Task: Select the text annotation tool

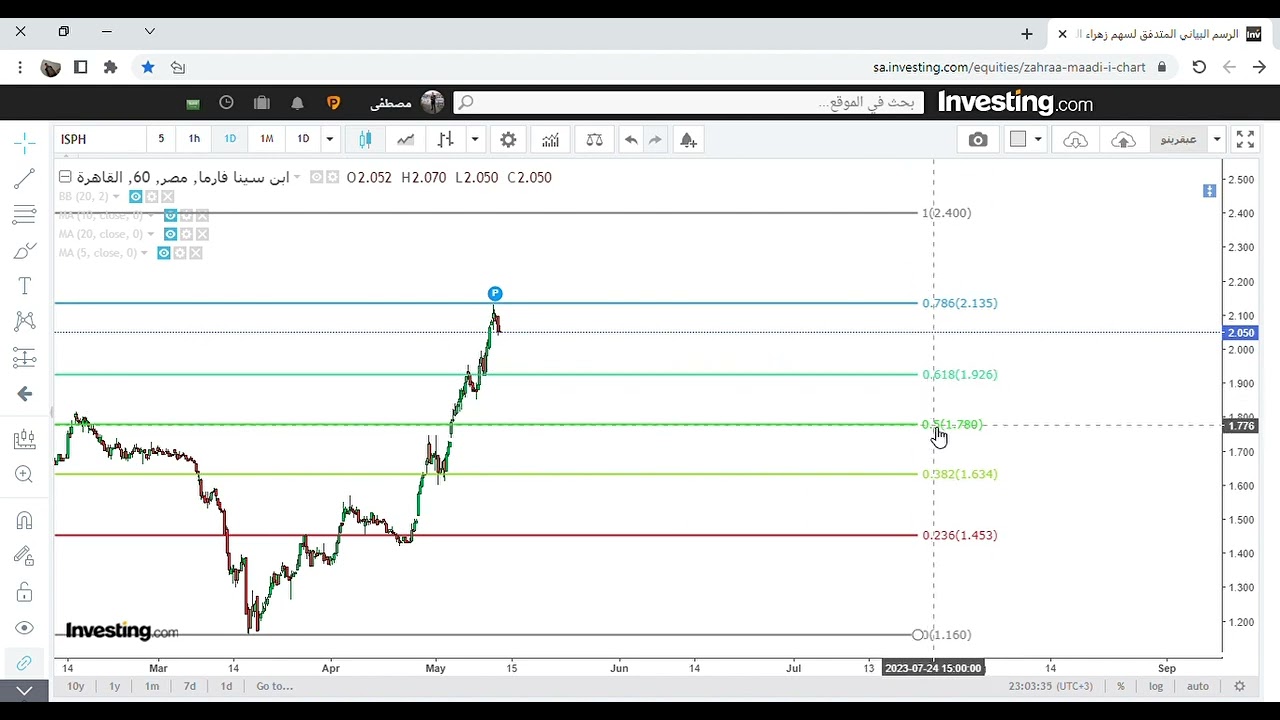Action: (25, 286)
